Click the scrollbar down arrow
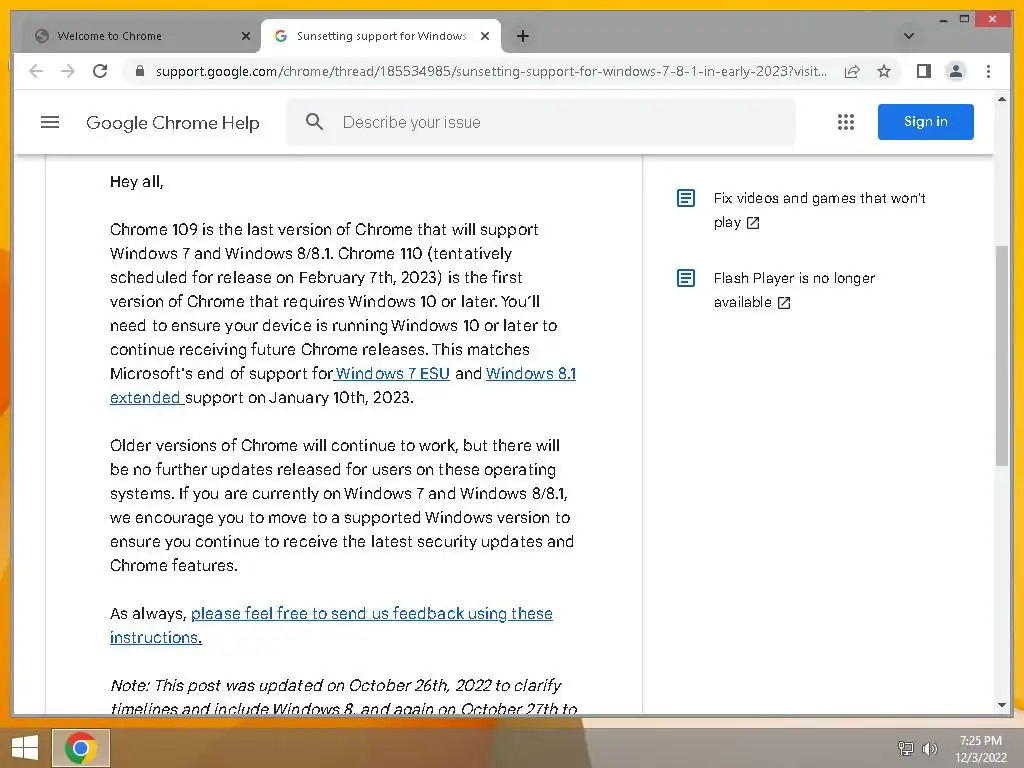The height and width of the screenshot is (768, 1024). click(x=1002, y=705)
